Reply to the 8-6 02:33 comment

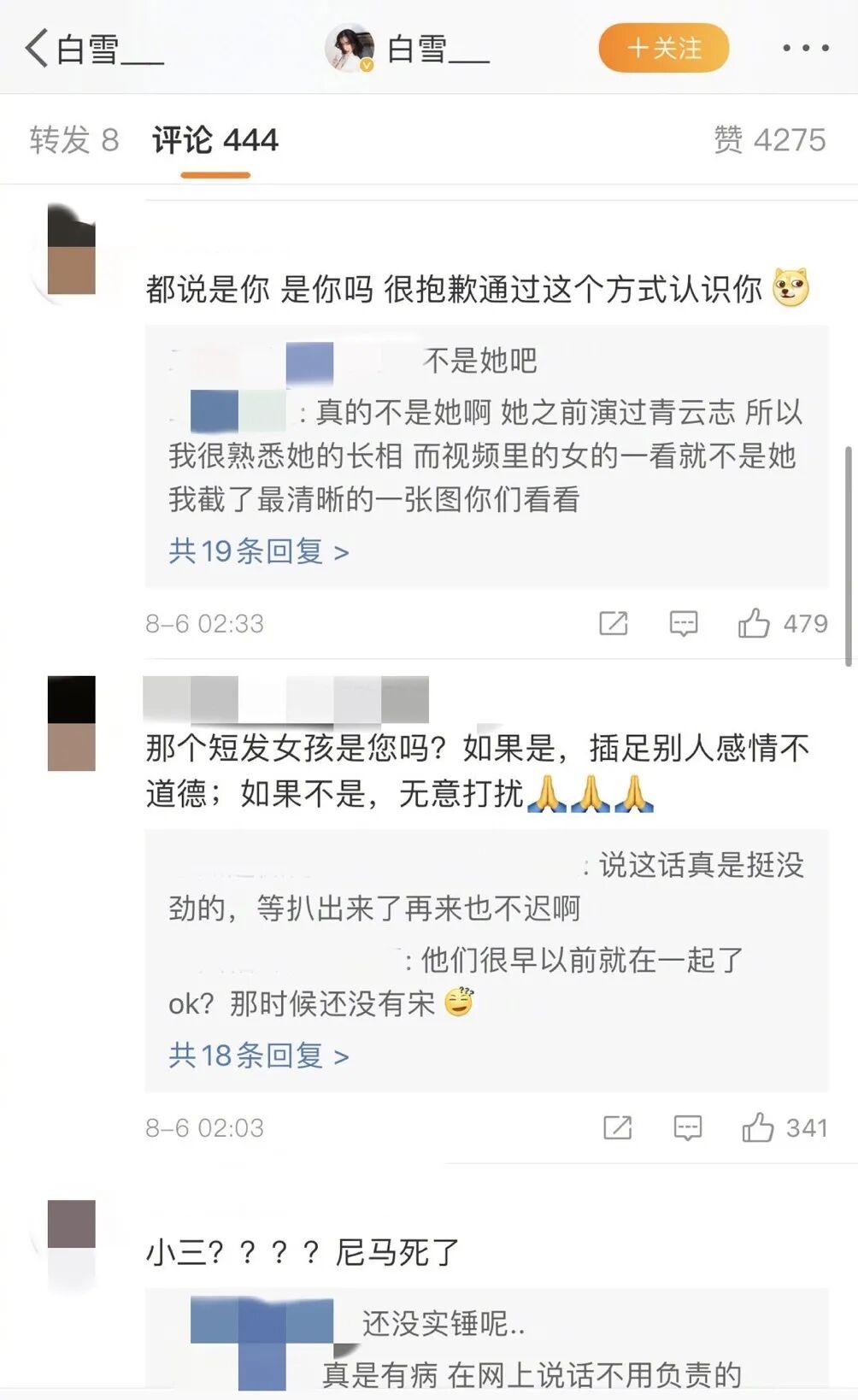point(683,623)
